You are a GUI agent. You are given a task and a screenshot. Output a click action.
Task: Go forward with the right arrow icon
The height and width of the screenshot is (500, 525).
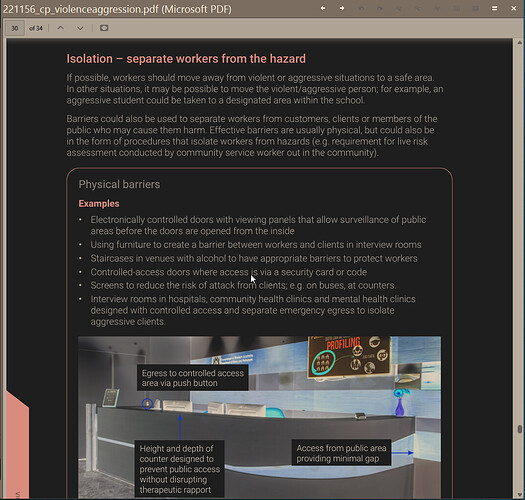click(x=342, y=8)
